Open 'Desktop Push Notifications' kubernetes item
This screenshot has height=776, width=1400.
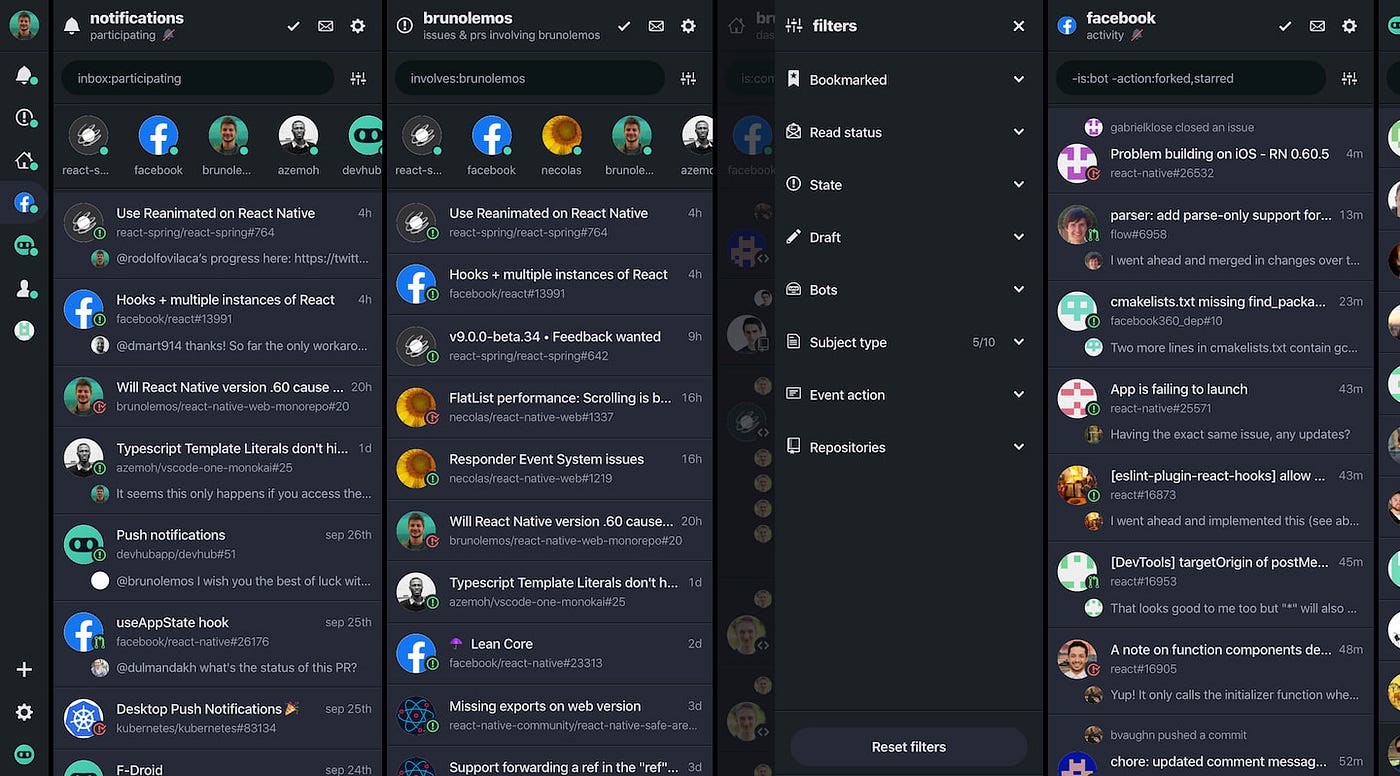(218, 718)
